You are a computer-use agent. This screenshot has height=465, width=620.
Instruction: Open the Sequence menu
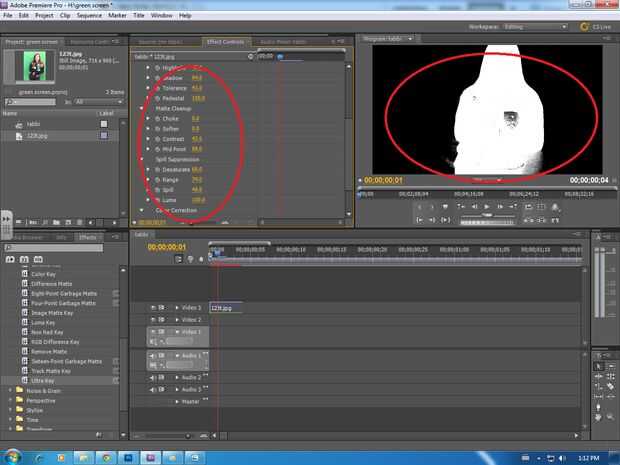tap(89, 15)
